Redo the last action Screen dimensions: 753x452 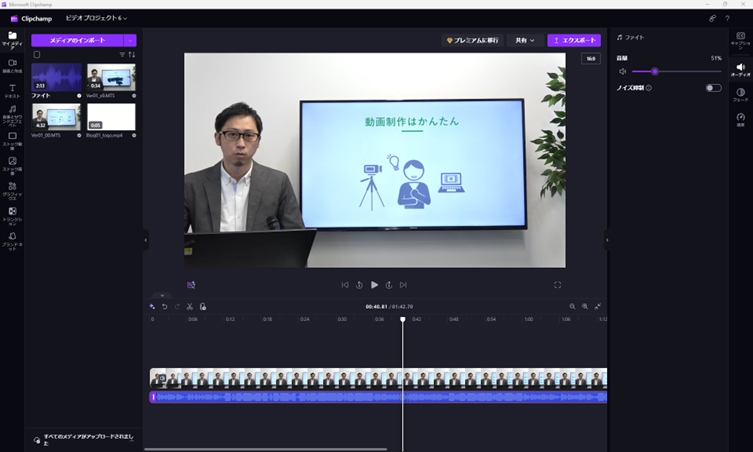pos(177,306)
